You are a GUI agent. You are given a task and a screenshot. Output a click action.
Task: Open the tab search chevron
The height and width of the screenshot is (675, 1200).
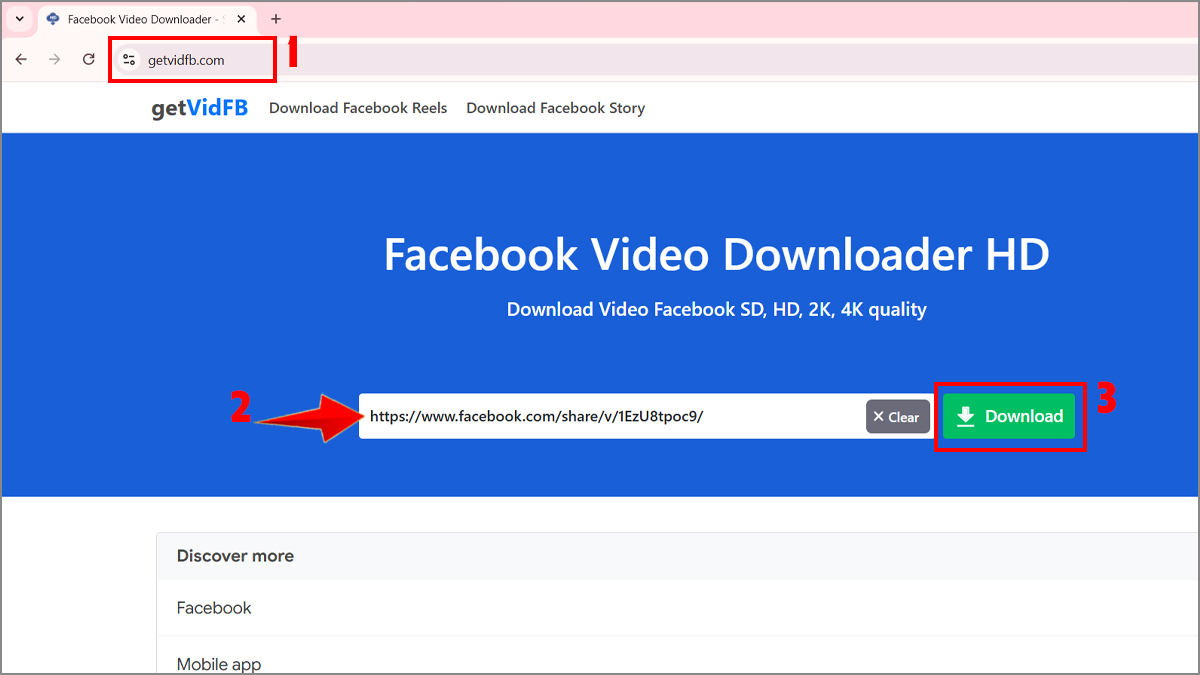[18, 18]
